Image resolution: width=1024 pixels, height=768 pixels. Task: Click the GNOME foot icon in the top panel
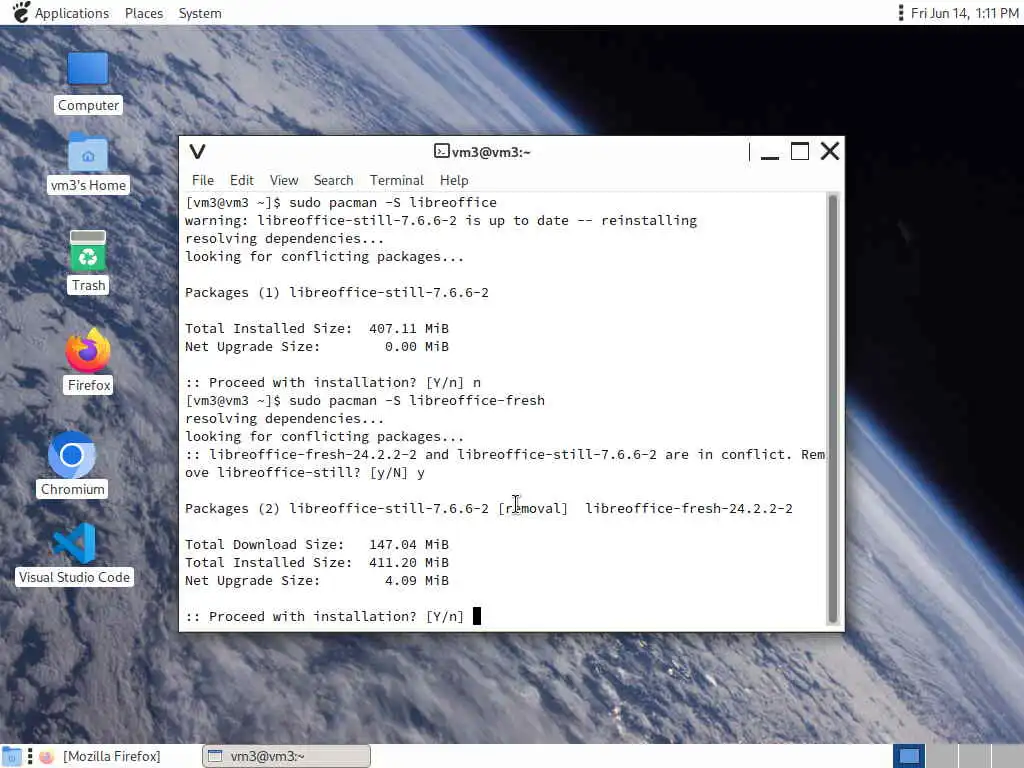pyautogui.click(x=21, y=12)
